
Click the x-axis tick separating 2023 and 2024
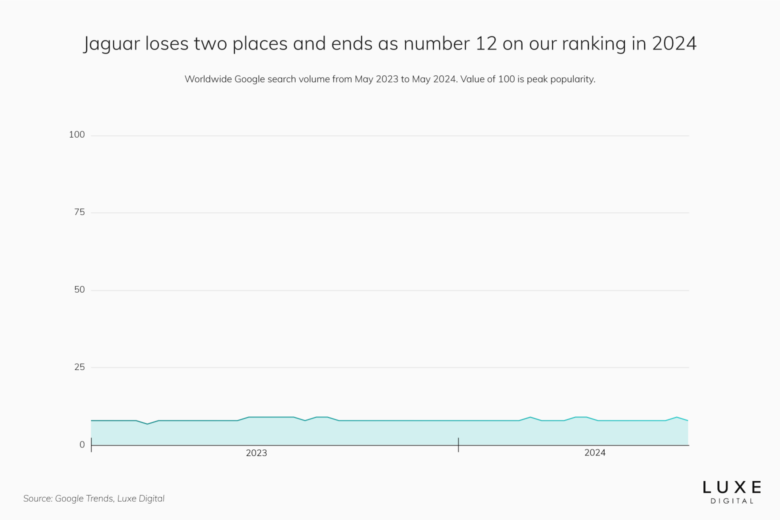click(458, 445)
